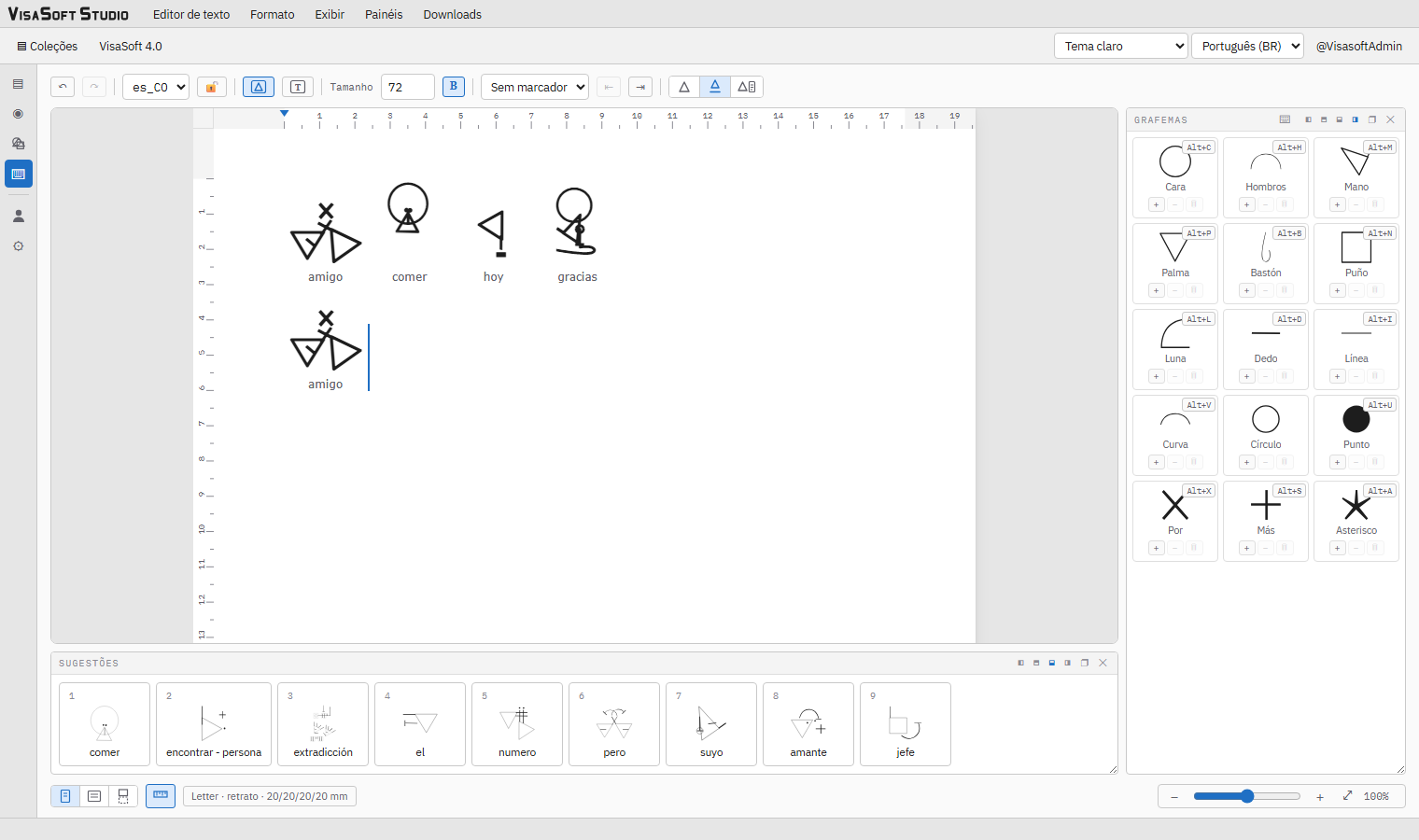This screenshot has width=1419, height=840.
Task: Add the Cara grapheme with plus button
Action: (1156, 204)
